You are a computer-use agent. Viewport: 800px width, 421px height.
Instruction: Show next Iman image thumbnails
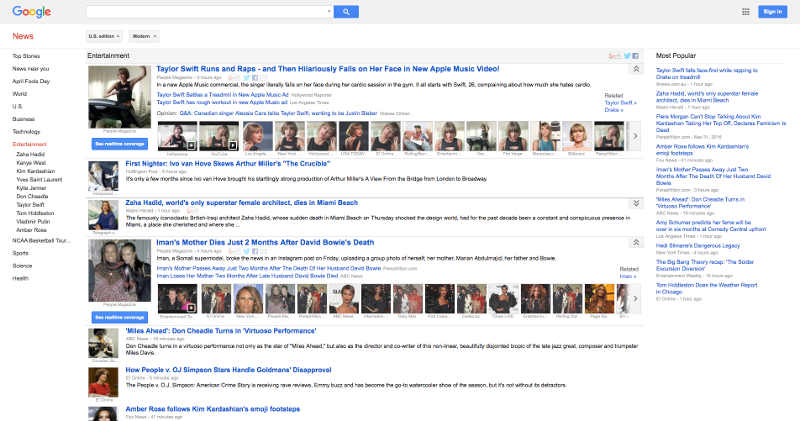coord(635,299)
